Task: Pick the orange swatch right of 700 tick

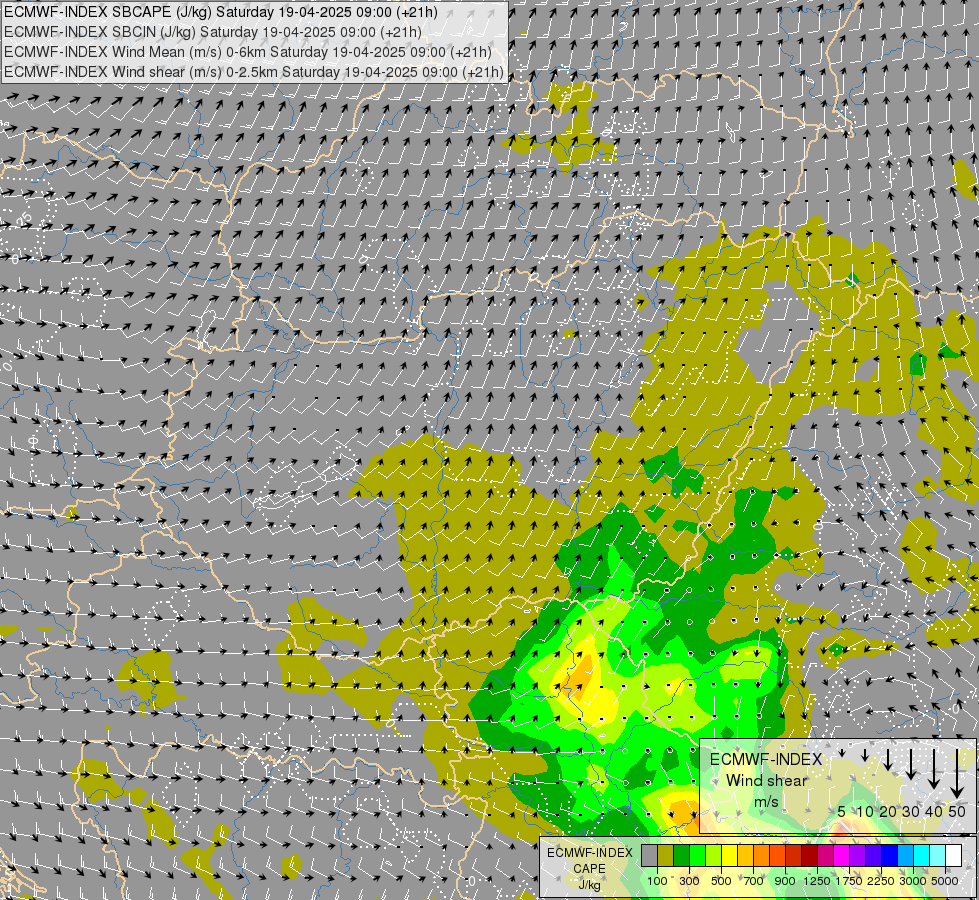Action: [x=762, y=856]
